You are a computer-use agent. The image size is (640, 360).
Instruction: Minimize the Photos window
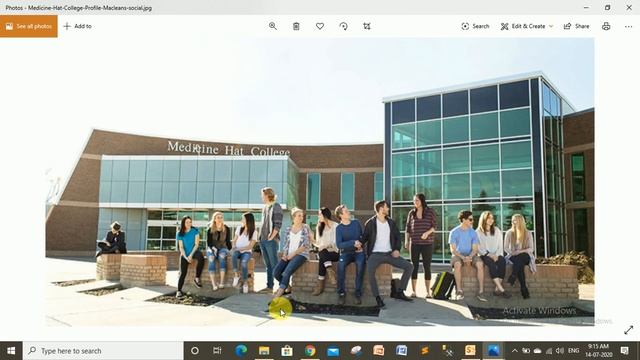point(586,7)
